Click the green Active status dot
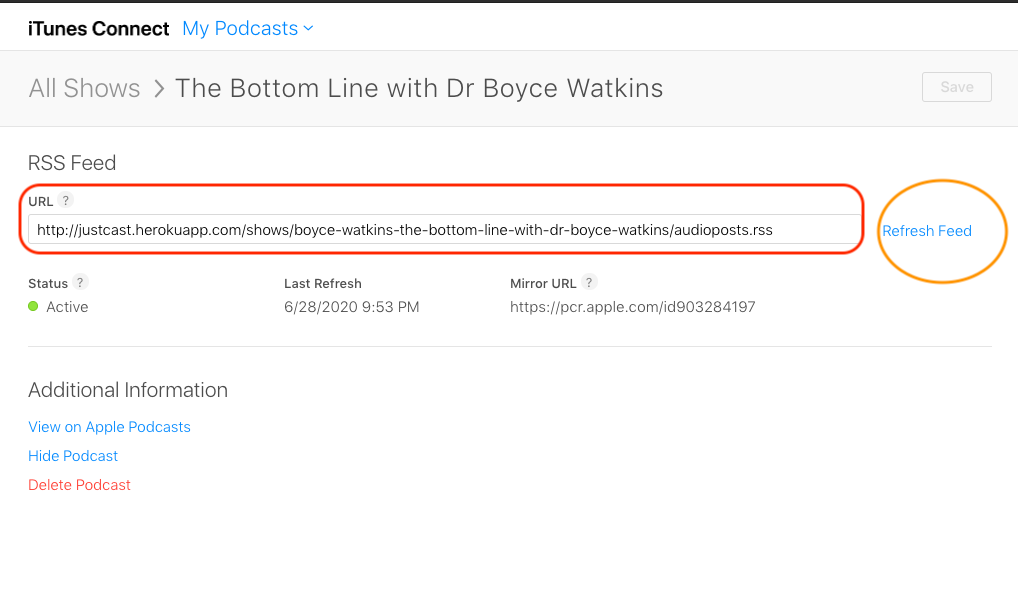Viewport: 1018px width, 615px height. point(33,306)
